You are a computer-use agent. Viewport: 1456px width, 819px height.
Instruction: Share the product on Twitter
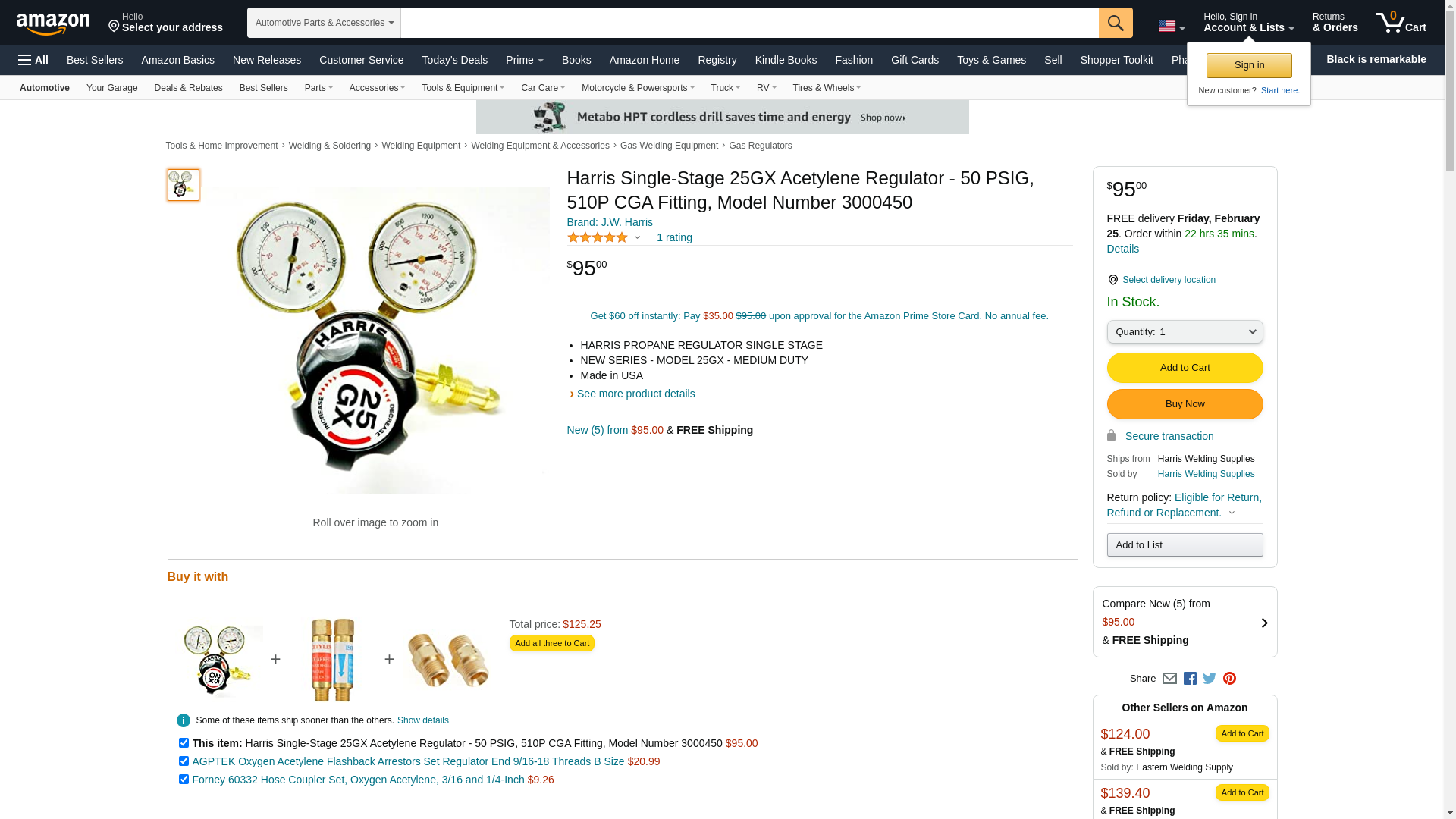[x=1210, y=679]
